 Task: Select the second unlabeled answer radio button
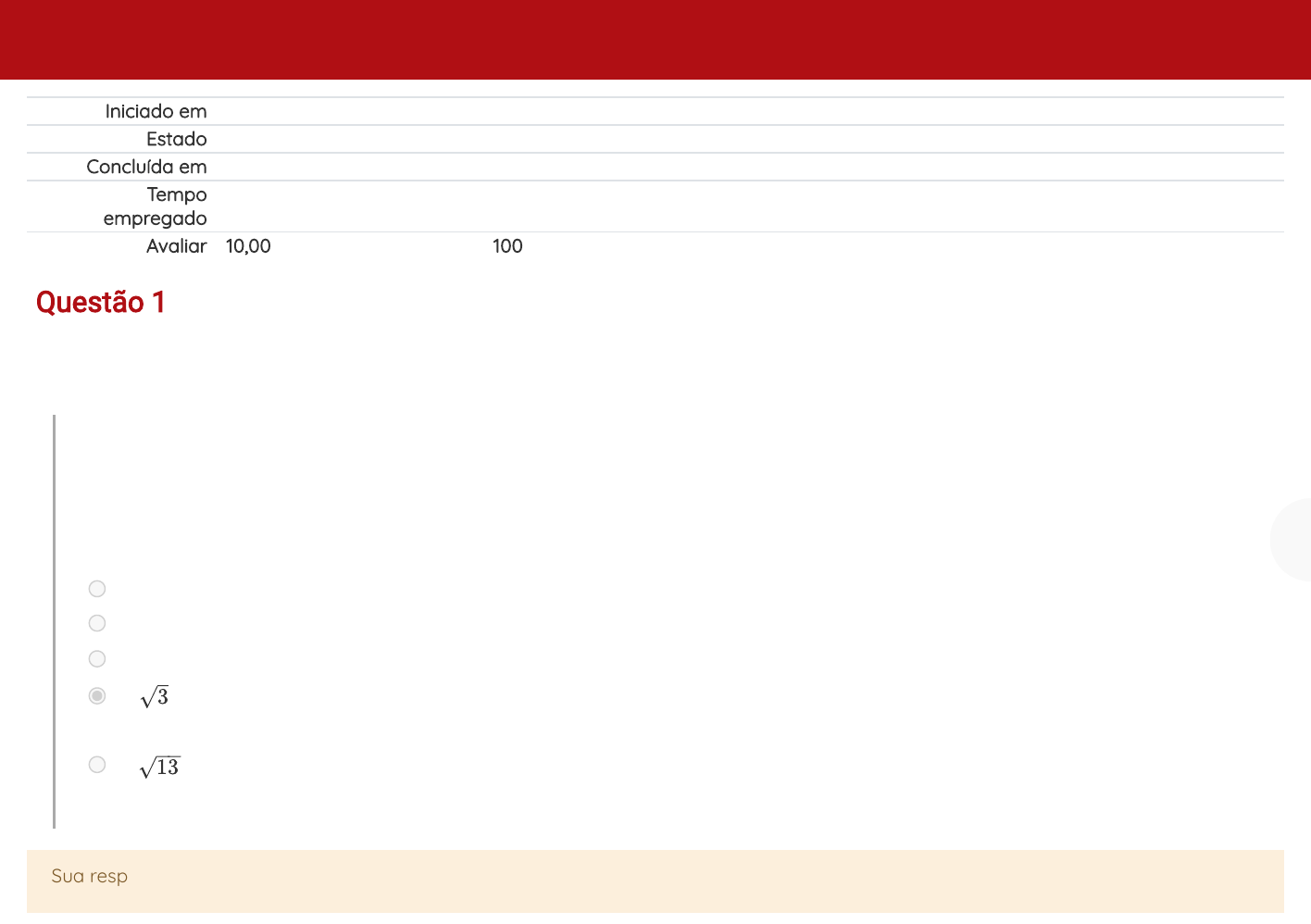coord(97,623)
